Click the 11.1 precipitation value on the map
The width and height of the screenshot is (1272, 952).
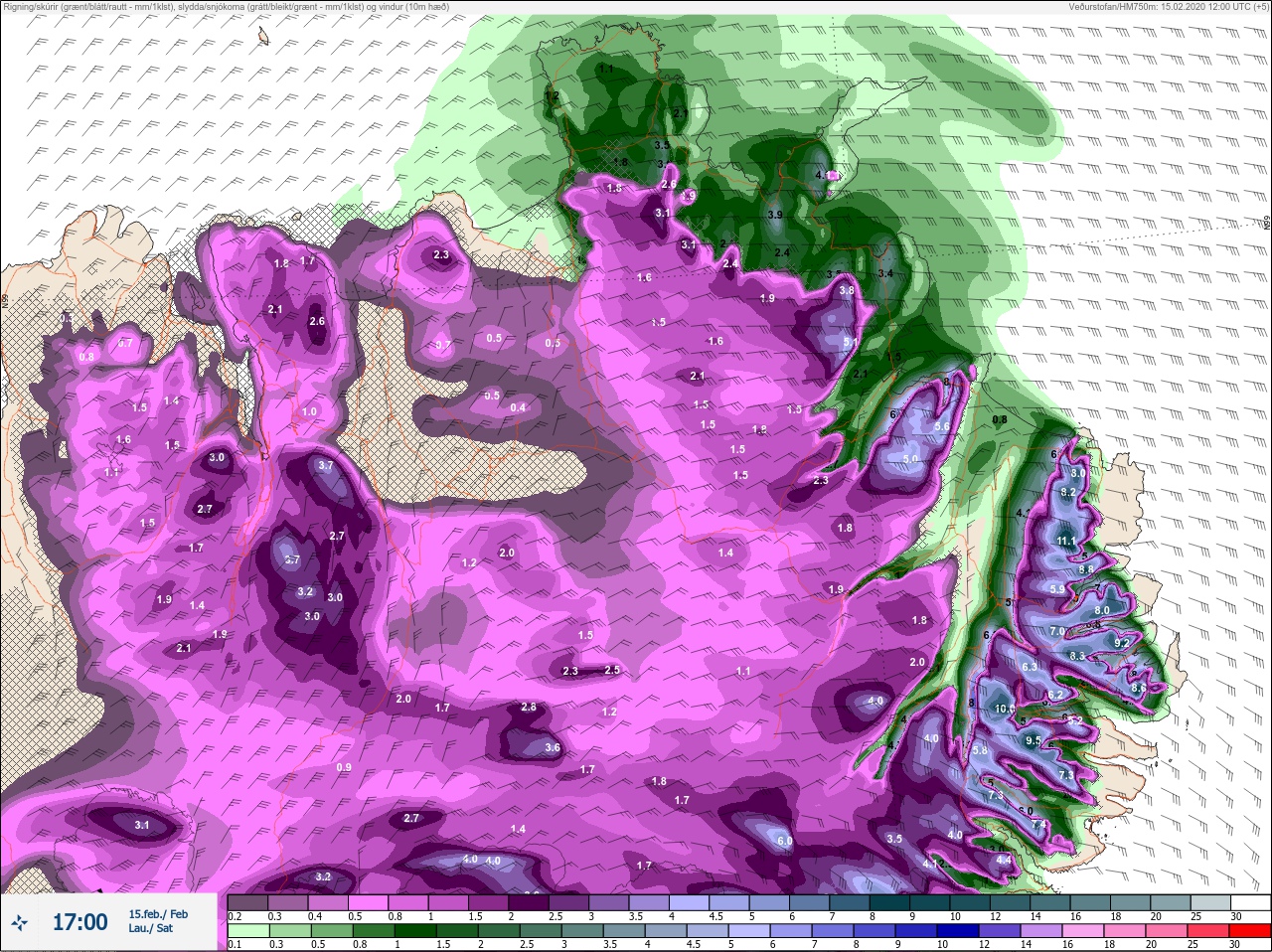1066,541
